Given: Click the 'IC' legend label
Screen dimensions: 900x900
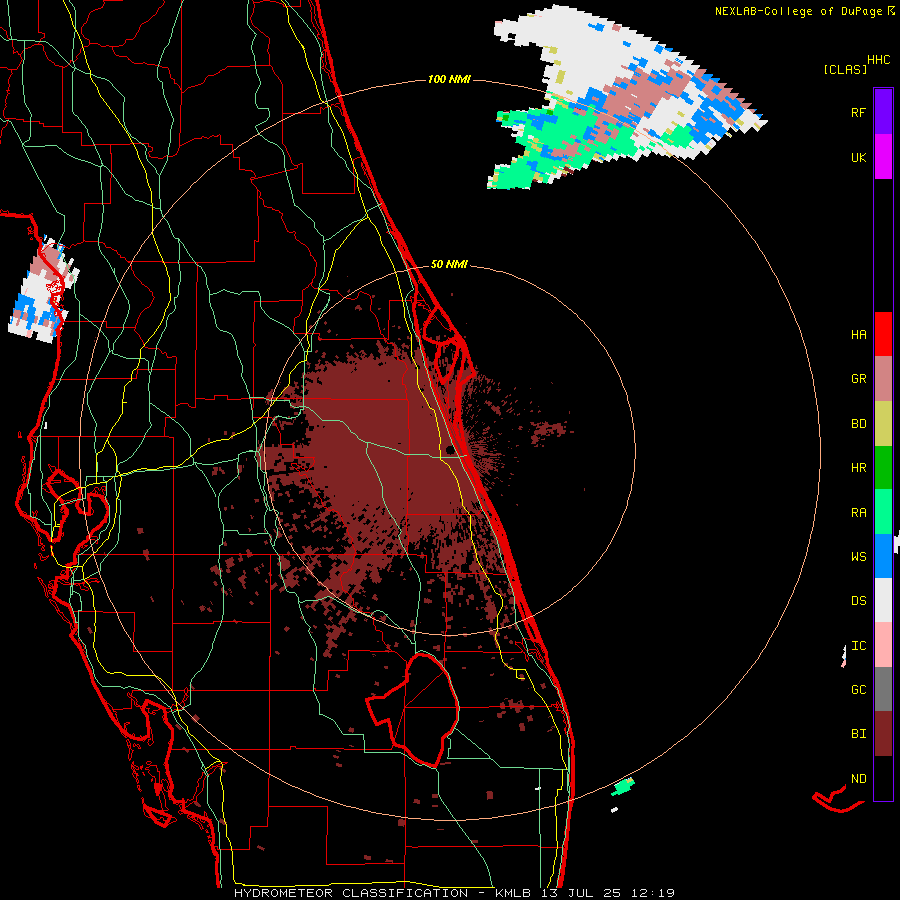Looking at the screenshot, I should click(x=858, y=646).
